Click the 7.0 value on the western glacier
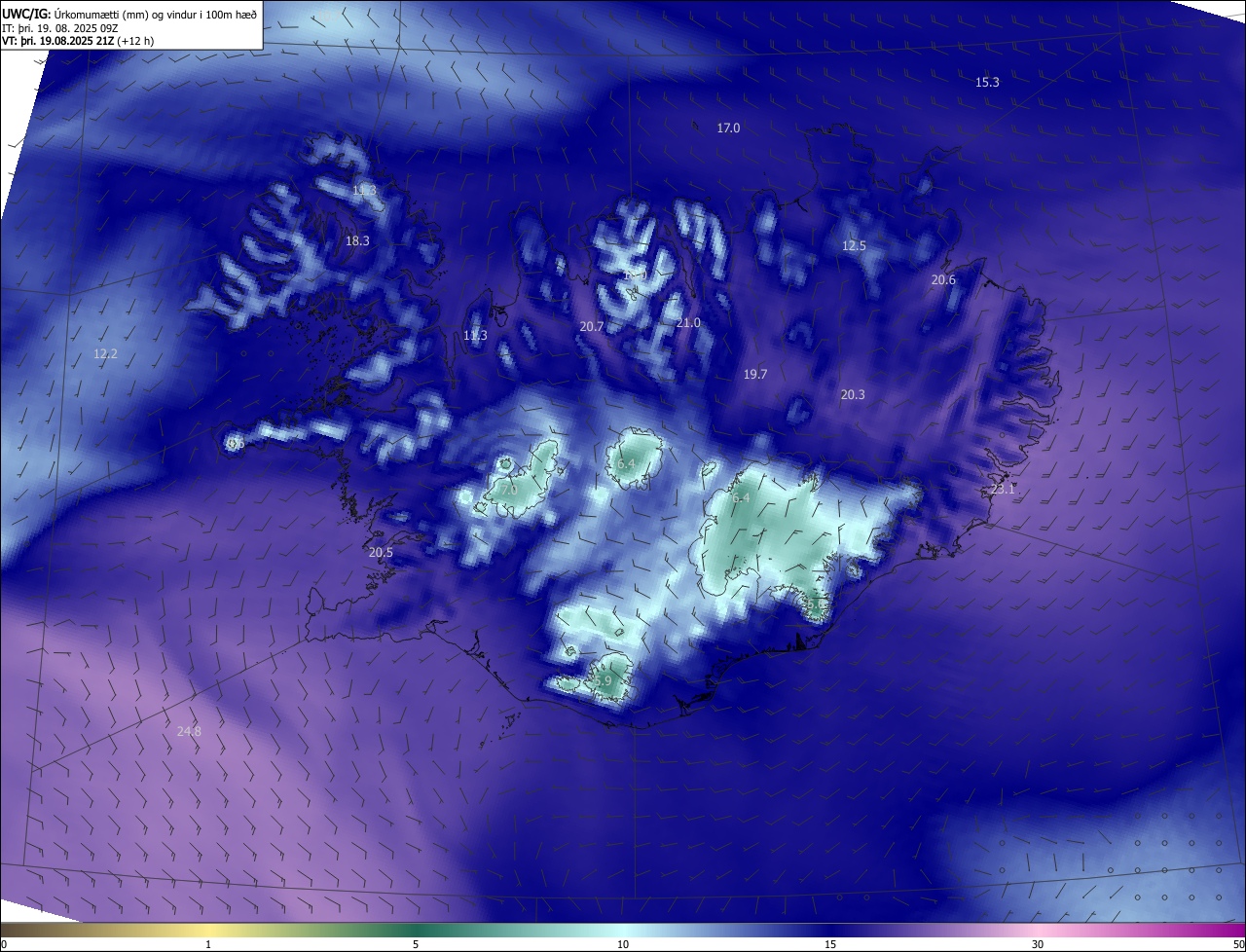 coord(509,491)
